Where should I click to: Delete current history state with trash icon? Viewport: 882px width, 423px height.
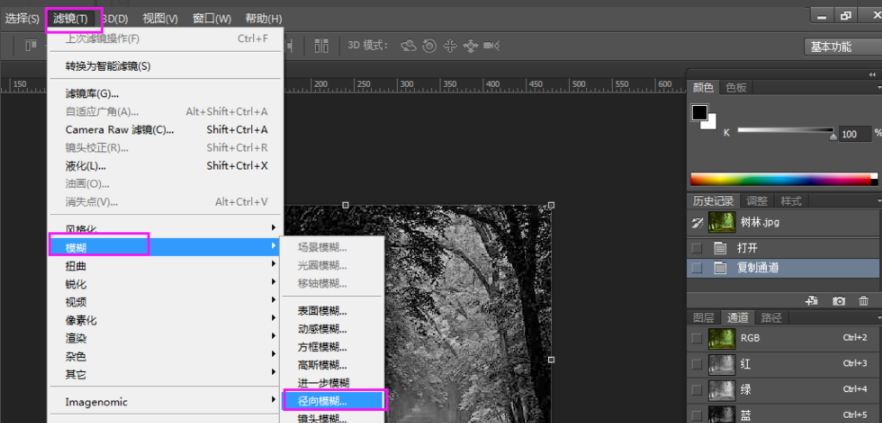coord(864,300)
